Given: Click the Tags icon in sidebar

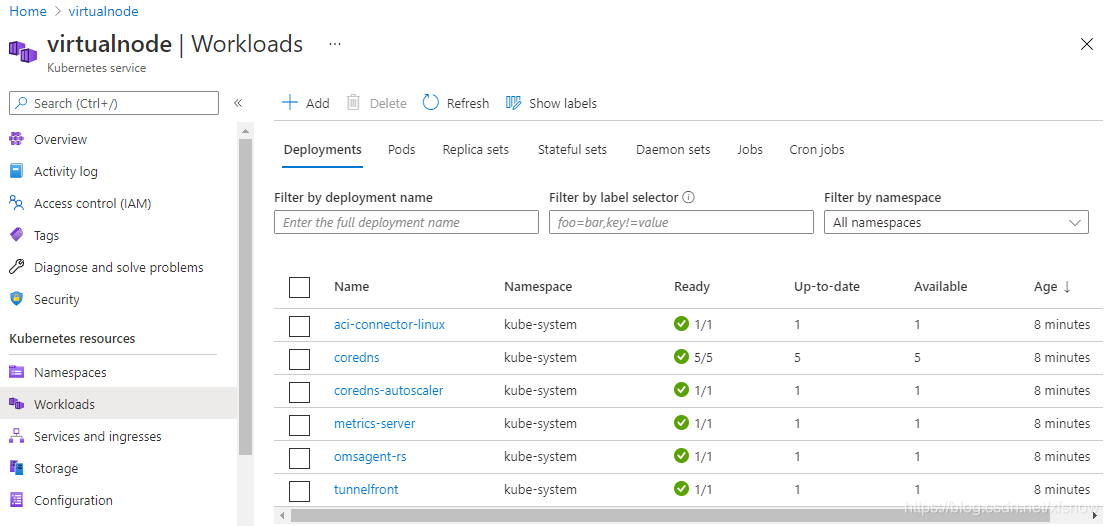Looking at the screenshot, I should (16, 235).
